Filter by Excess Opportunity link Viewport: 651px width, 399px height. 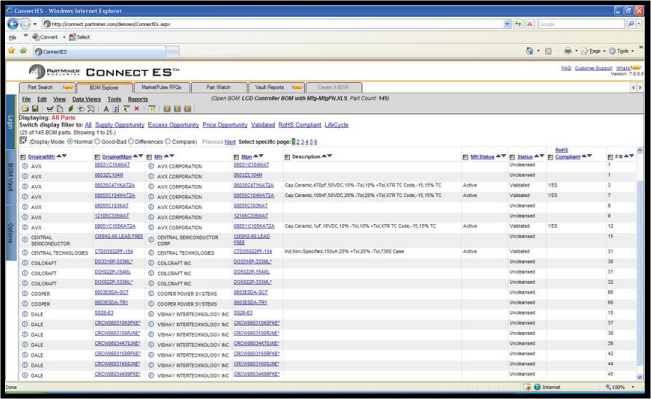click(173, 125)
